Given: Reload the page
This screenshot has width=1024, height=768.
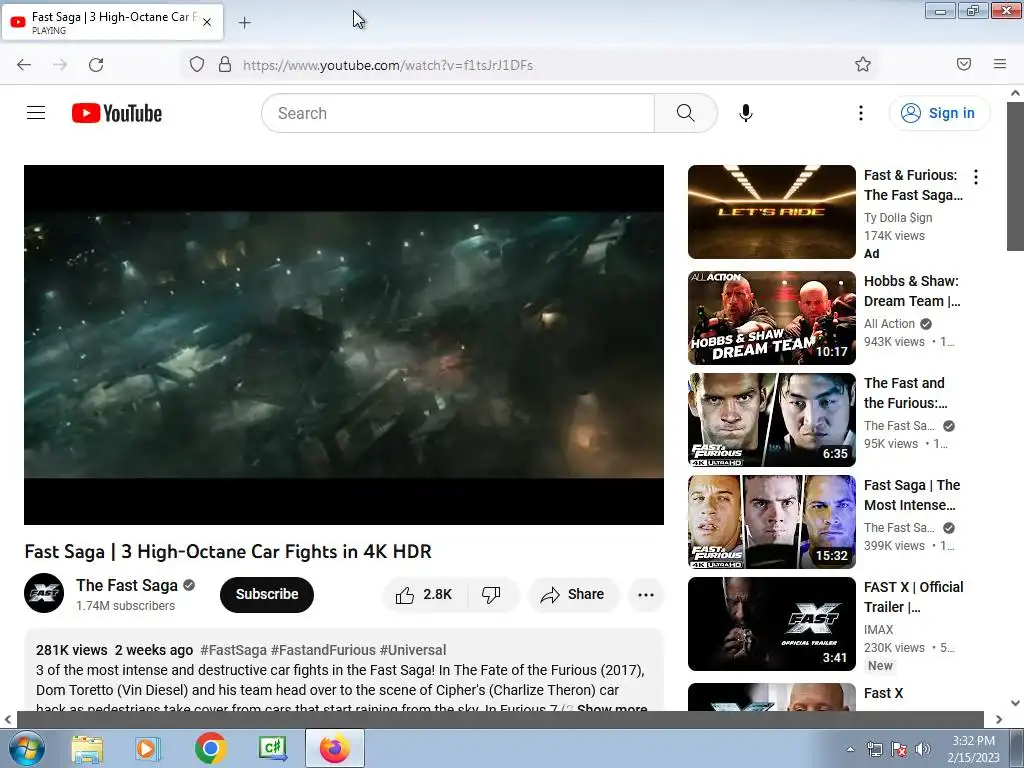Looking at the screenshot, I should [96, 65].
